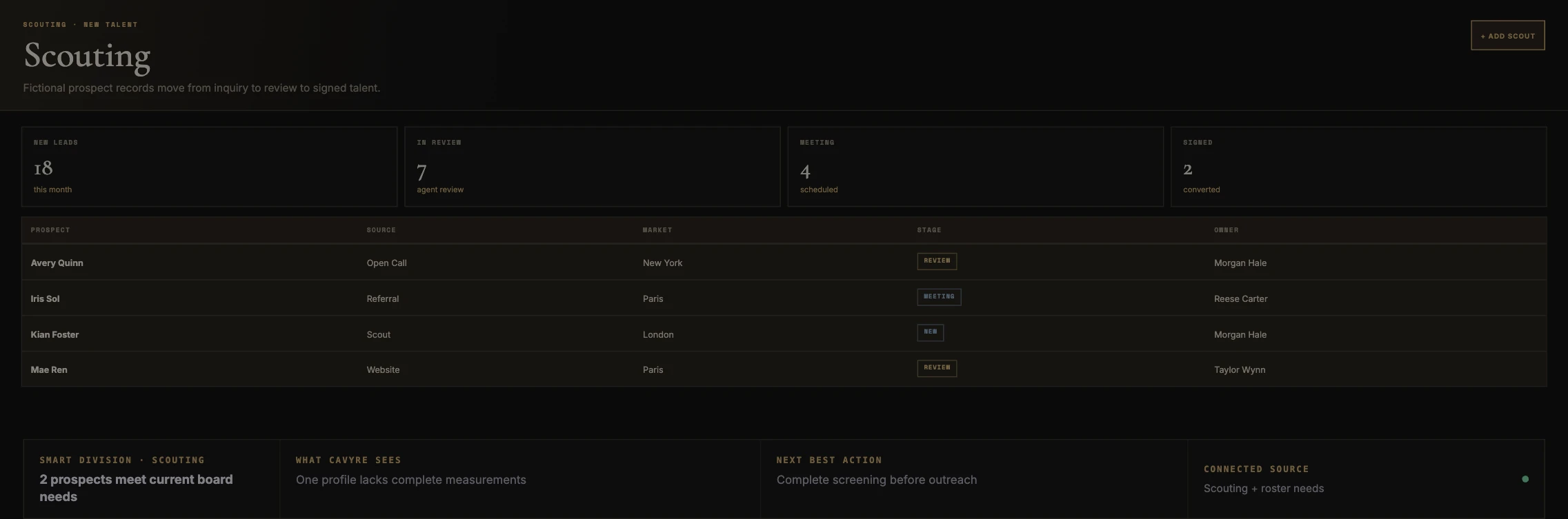
Task: Click owner Reese Carter
Action: click(1241, 298)
